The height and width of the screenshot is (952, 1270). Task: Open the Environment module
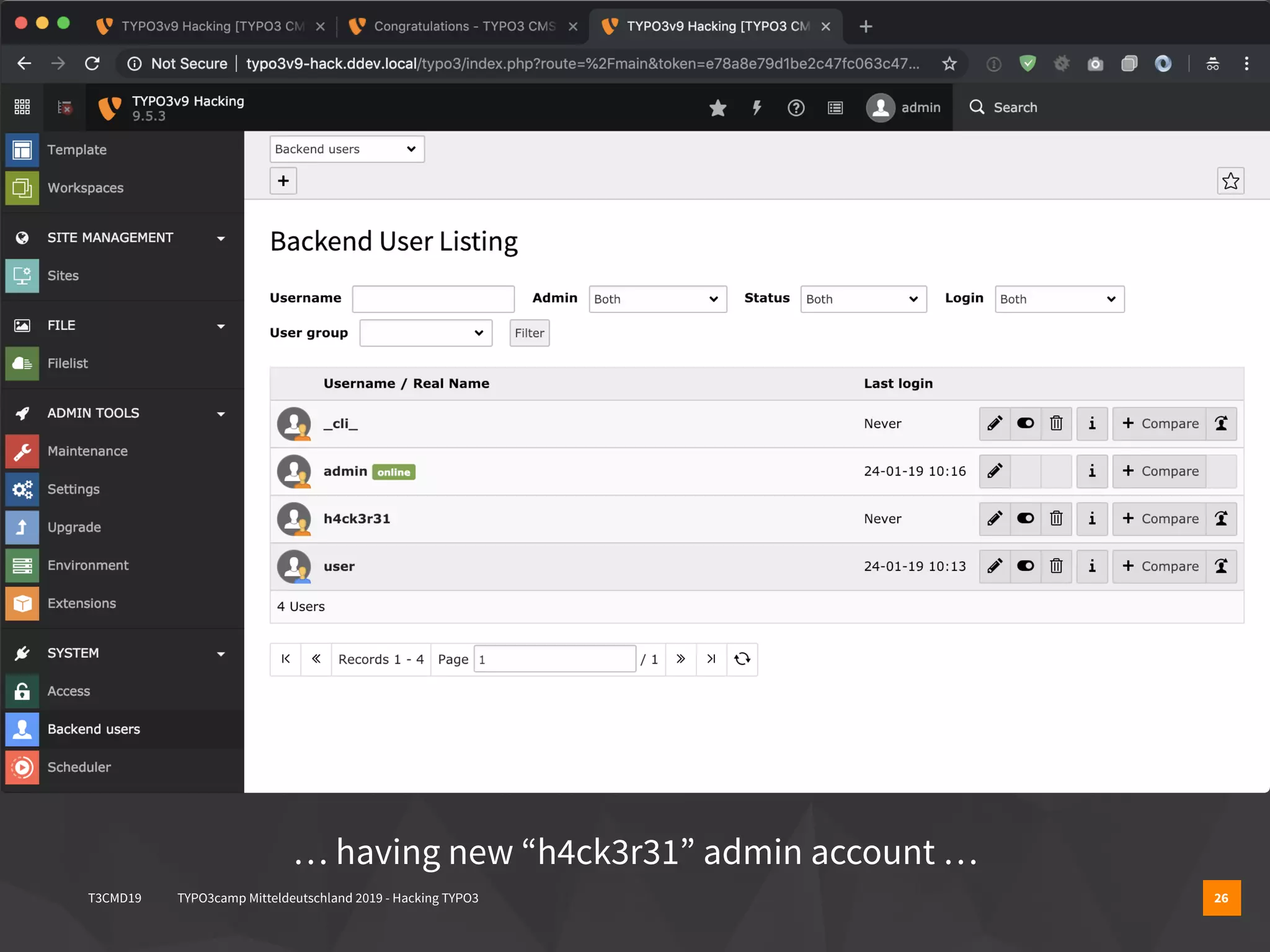122,566
